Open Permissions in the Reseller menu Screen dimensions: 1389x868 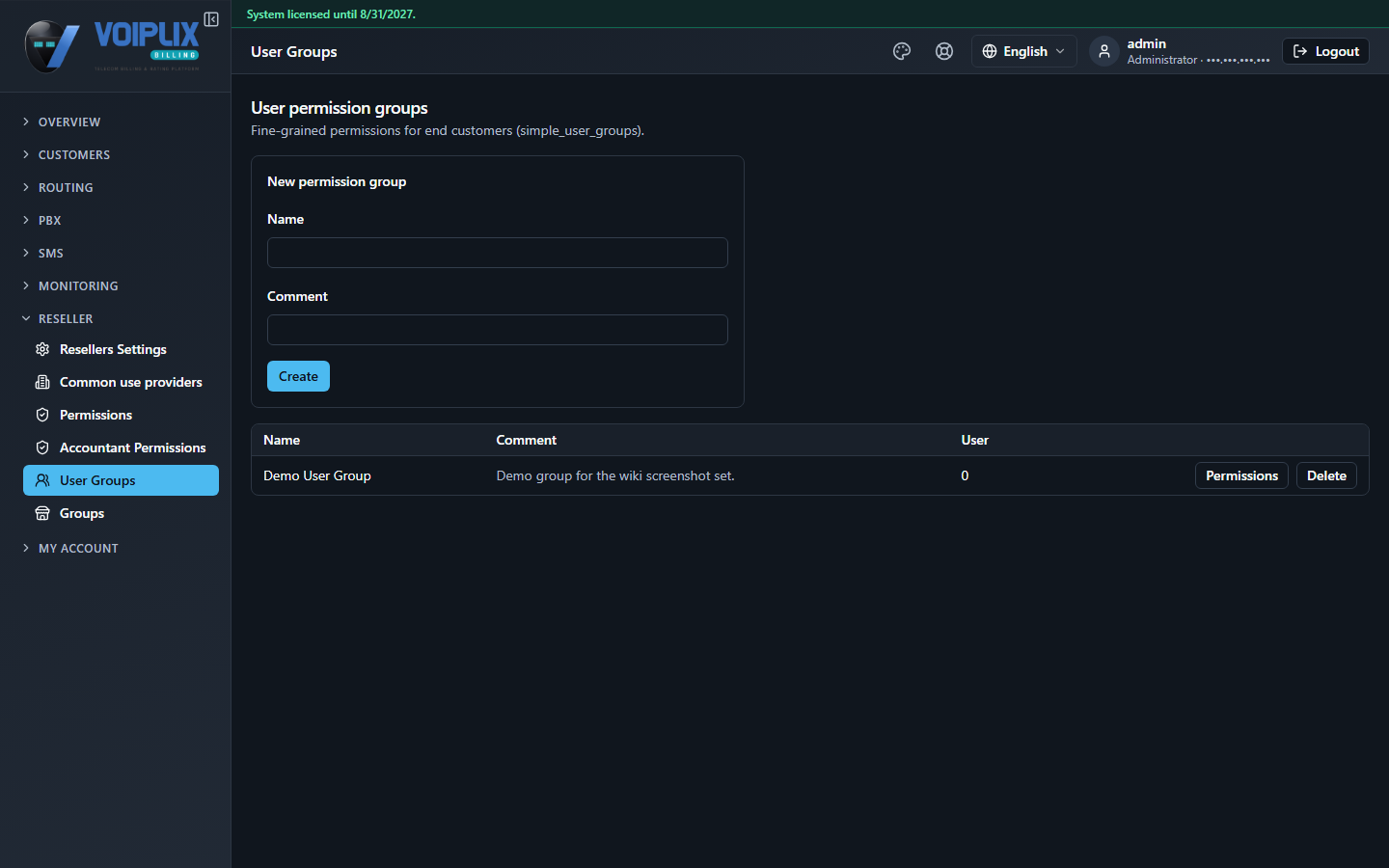point(121,415)
